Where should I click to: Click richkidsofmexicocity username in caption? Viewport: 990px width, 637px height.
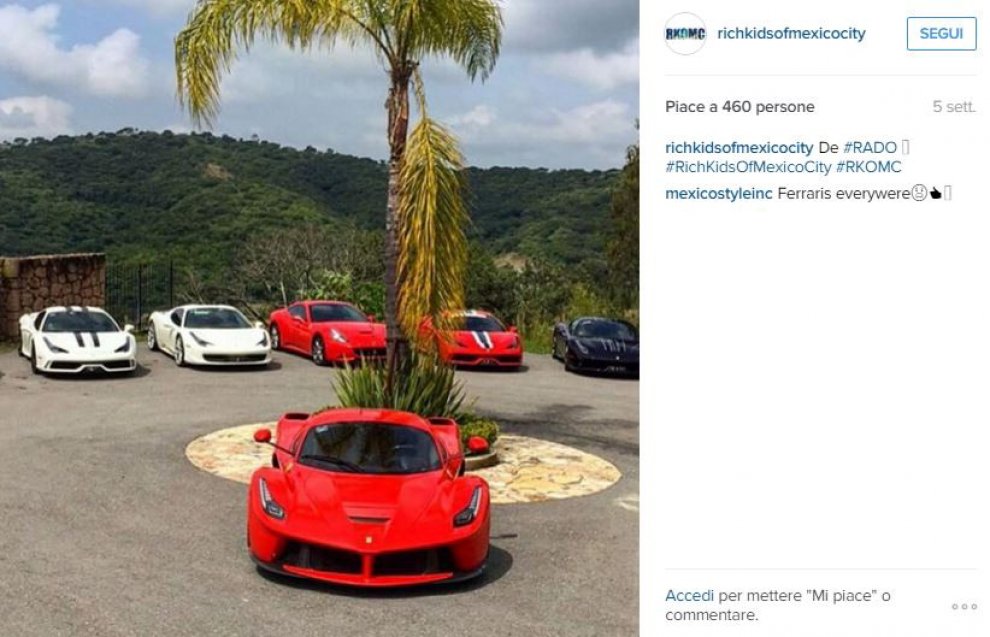739,148
